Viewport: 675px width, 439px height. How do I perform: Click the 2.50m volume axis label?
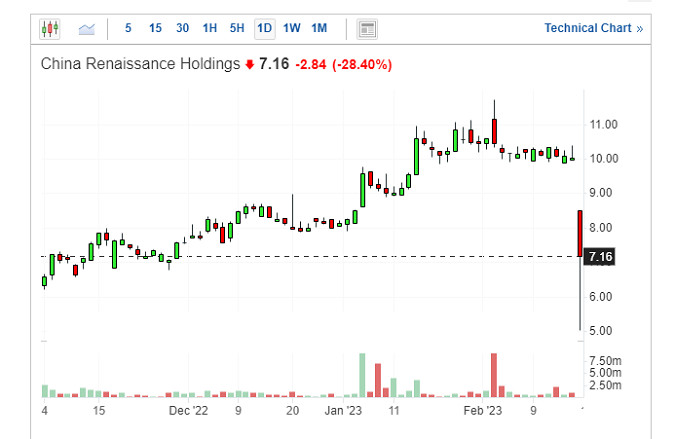(x=605, y=385)
